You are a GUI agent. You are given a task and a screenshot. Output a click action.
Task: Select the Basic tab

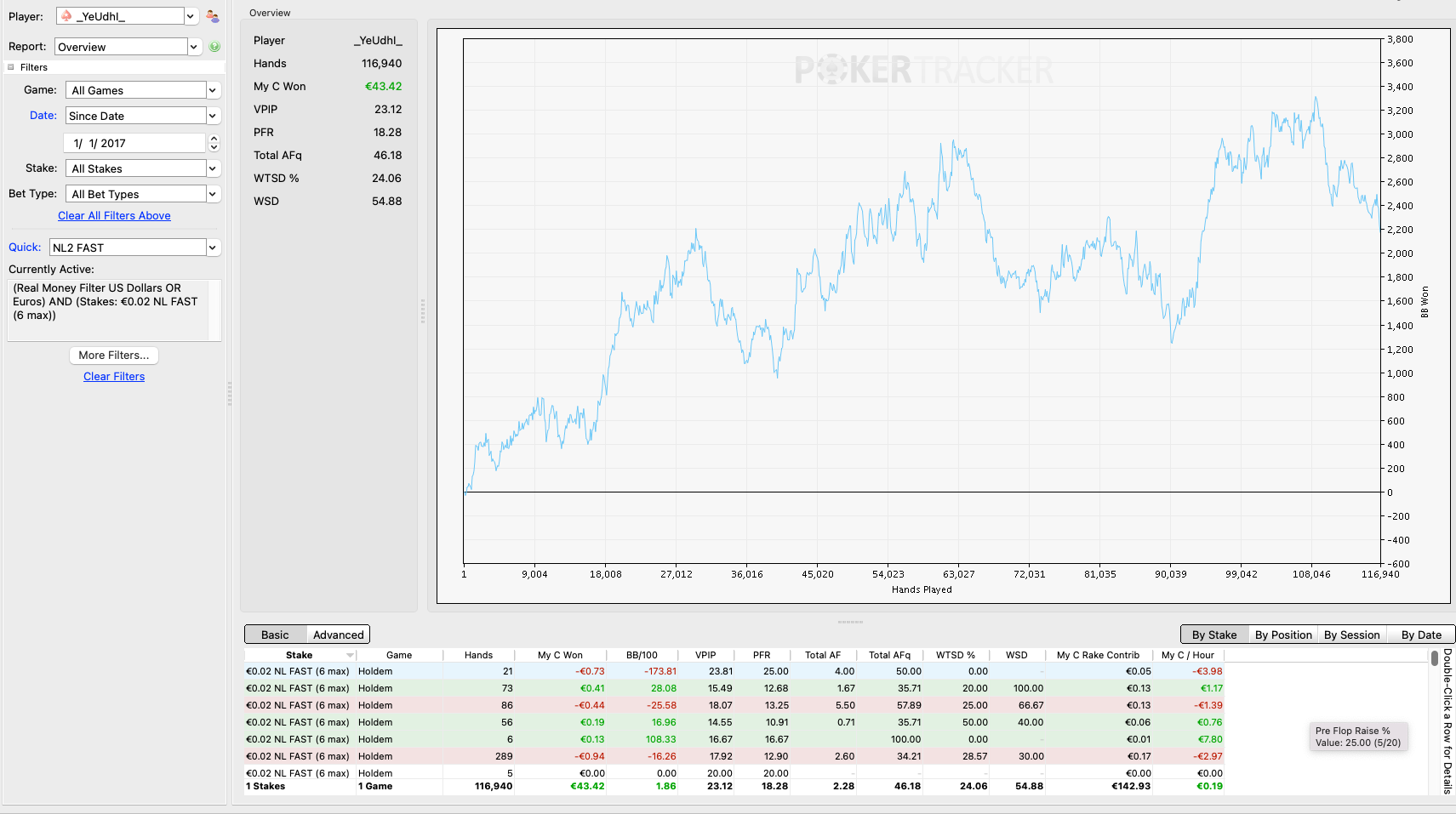coord(275,635)
